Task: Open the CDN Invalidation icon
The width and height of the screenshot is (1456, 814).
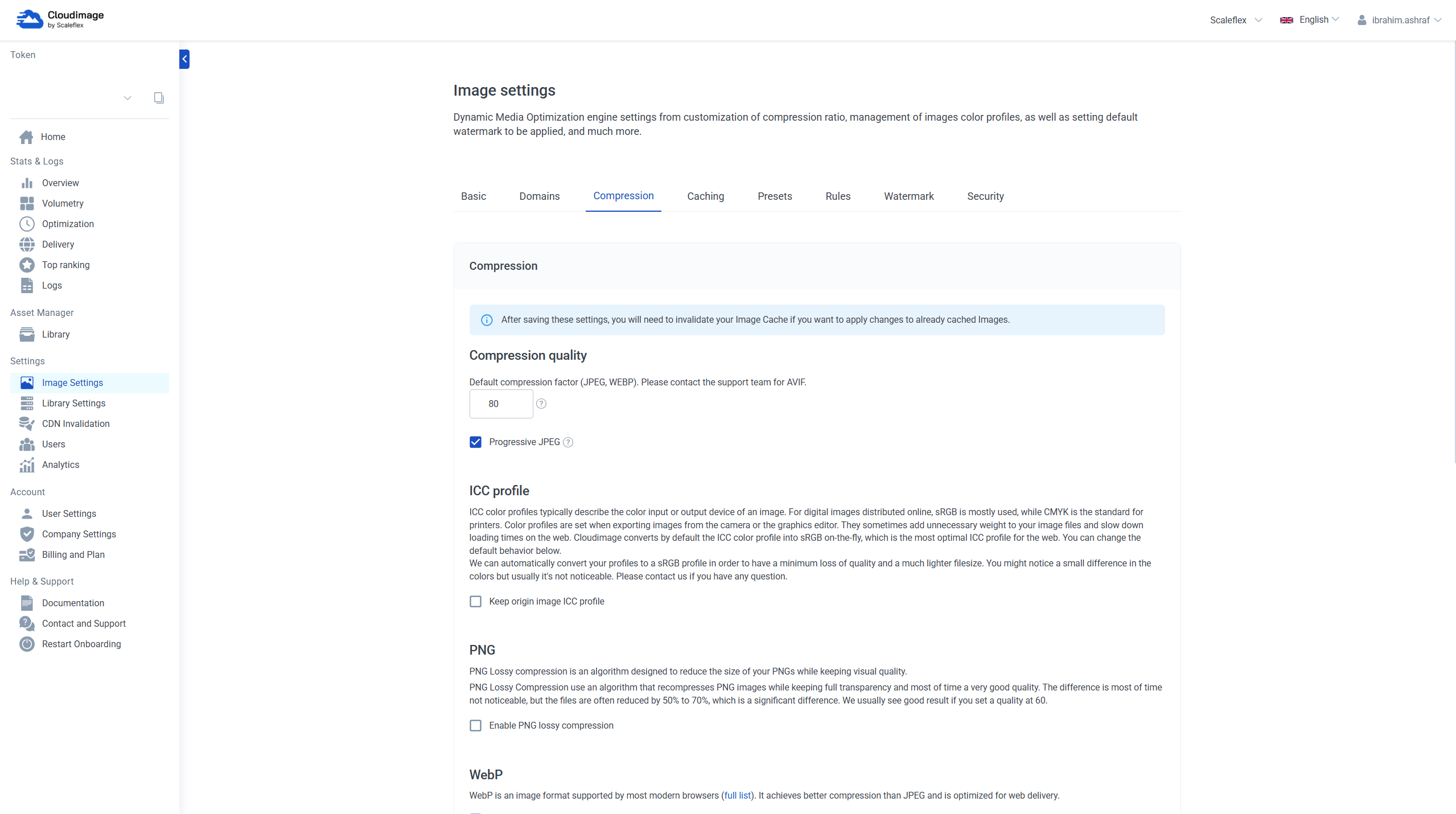Action: 27,424
